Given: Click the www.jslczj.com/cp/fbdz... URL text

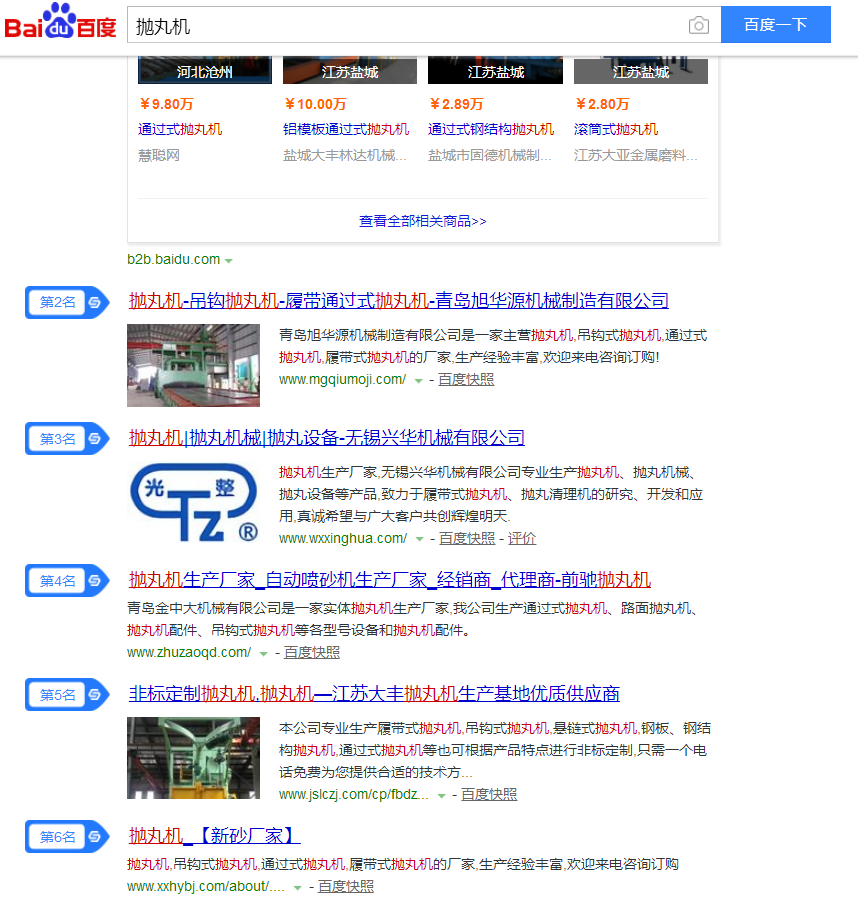Looking at the screenshot, I should point(354,795).
